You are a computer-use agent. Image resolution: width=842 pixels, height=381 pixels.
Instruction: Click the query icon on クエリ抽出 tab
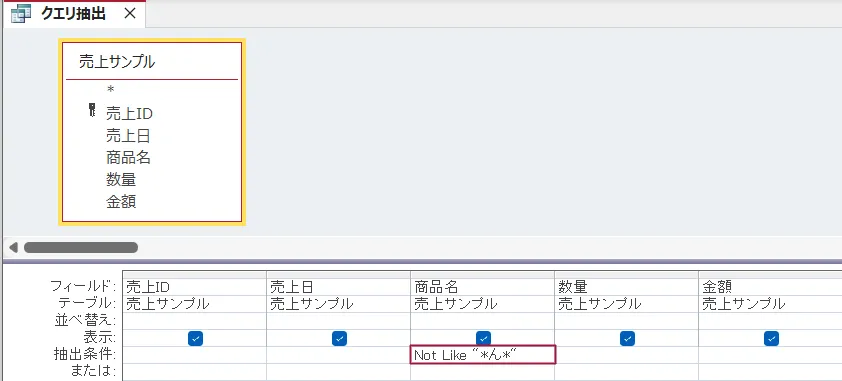click(21, 14)
